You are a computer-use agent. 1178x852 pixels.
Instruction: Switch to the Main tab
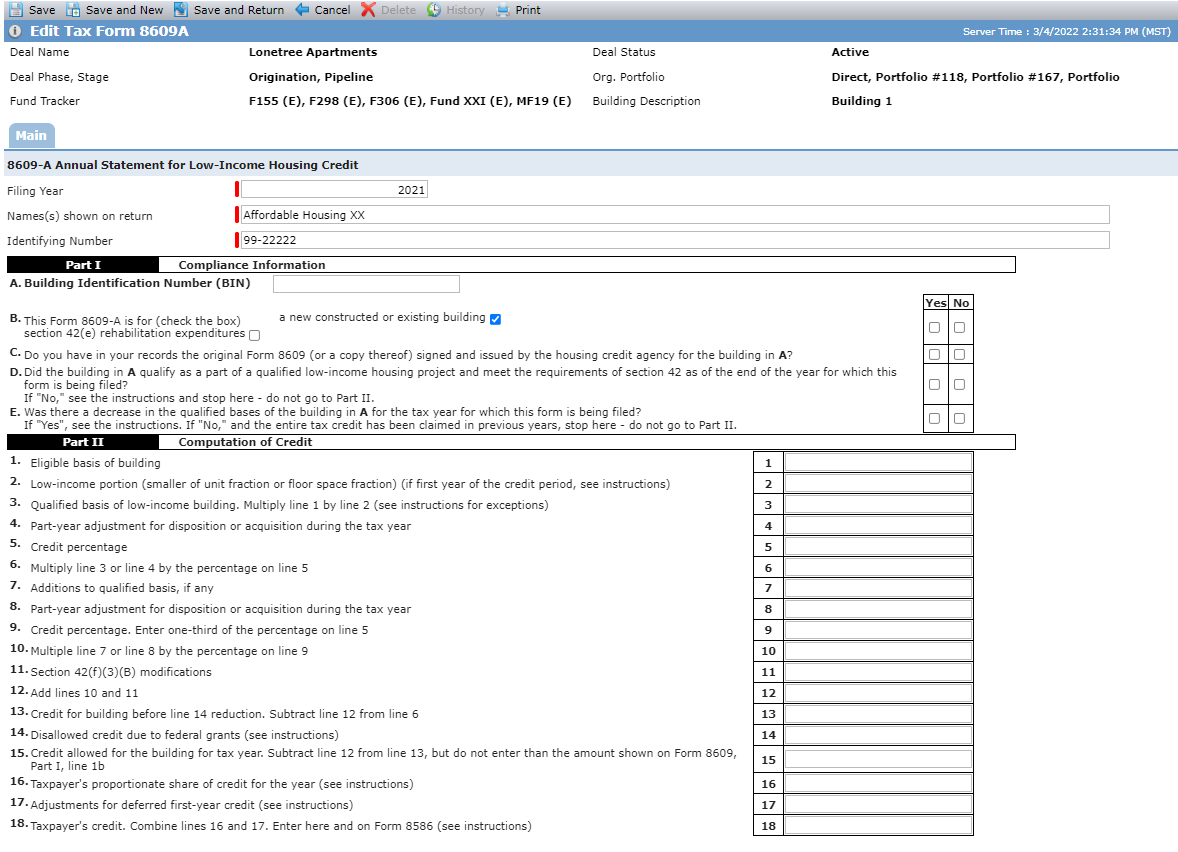(x=32, y=135)
